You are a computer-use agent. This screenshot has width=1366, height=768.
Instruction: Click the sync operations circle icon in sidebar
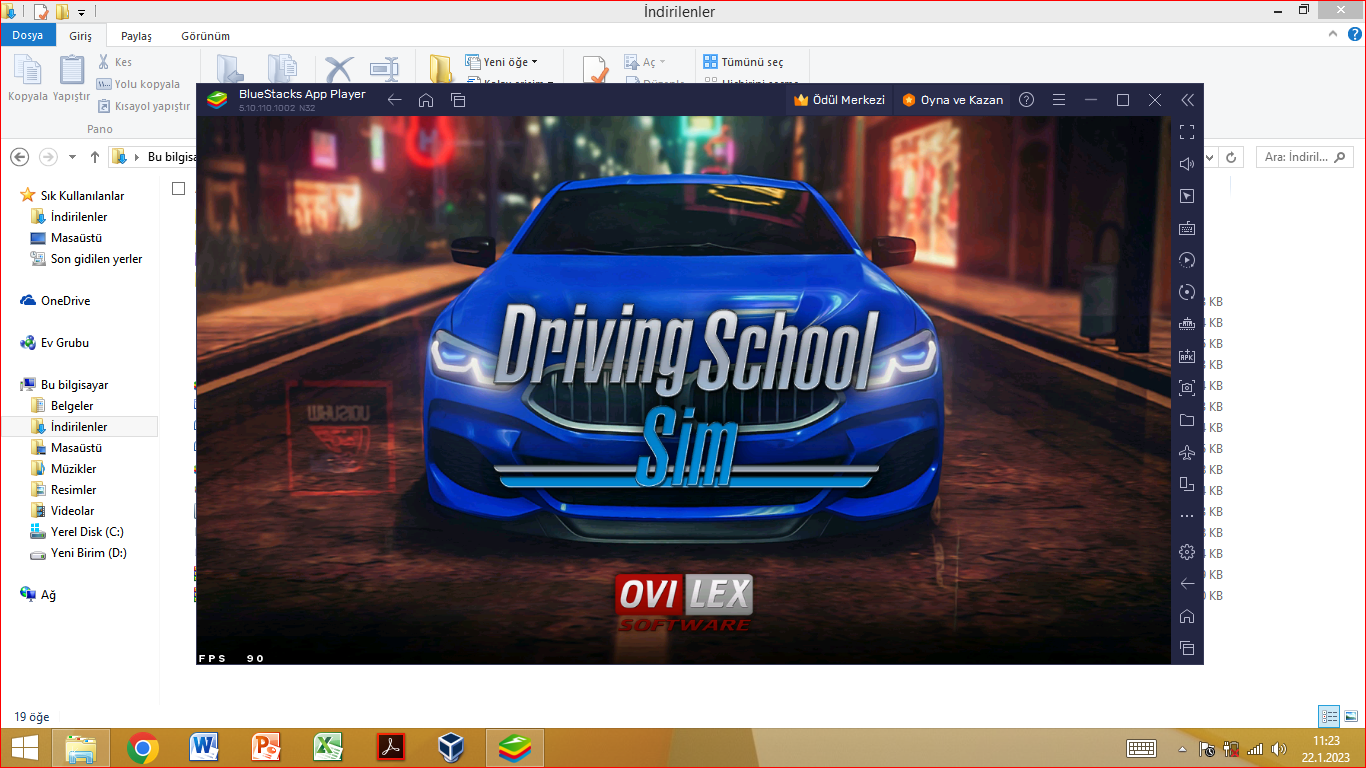tap(1187, 292)
